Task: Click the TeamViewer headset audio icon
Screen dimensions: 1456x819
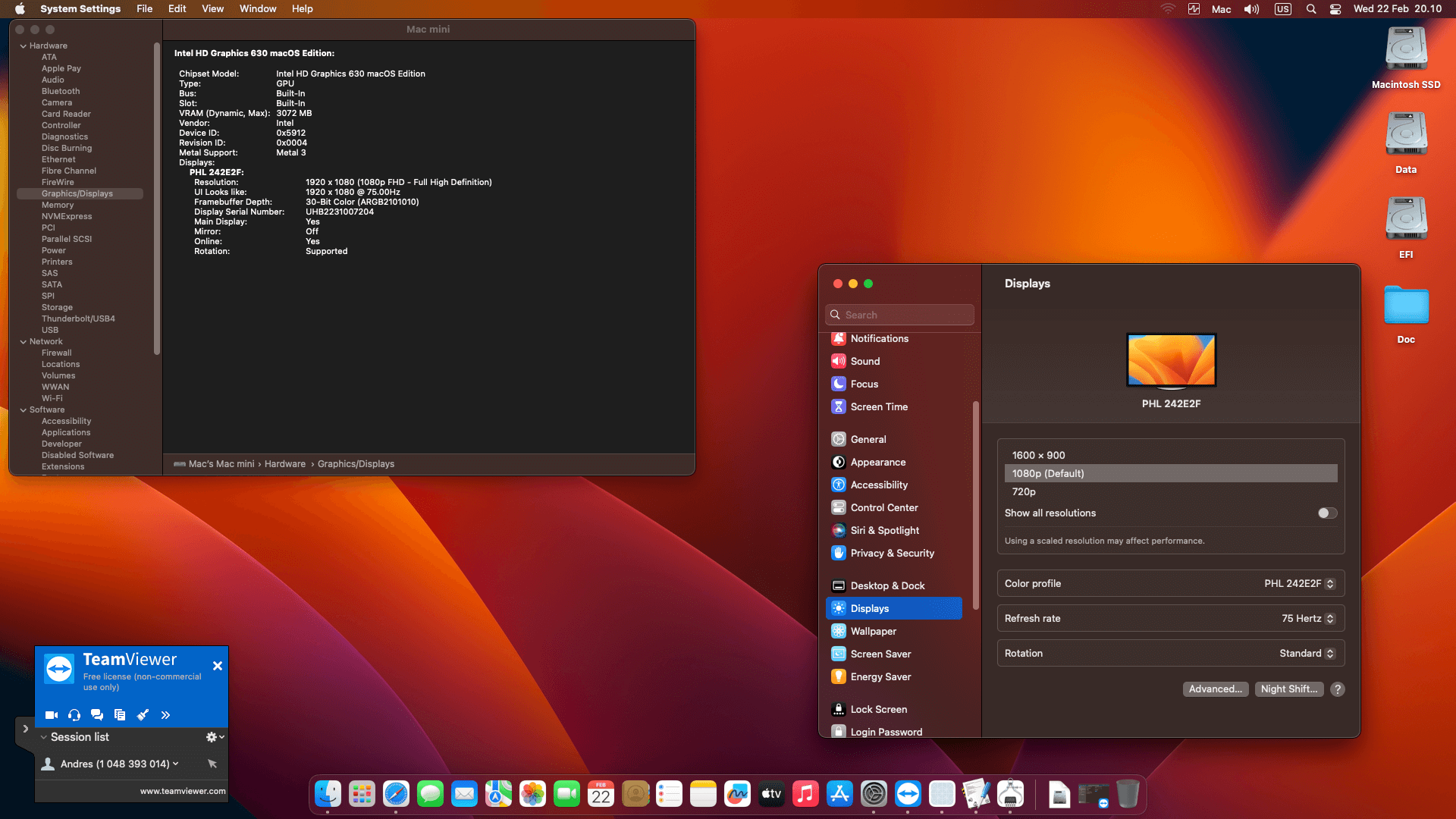Action: [74, 714]
